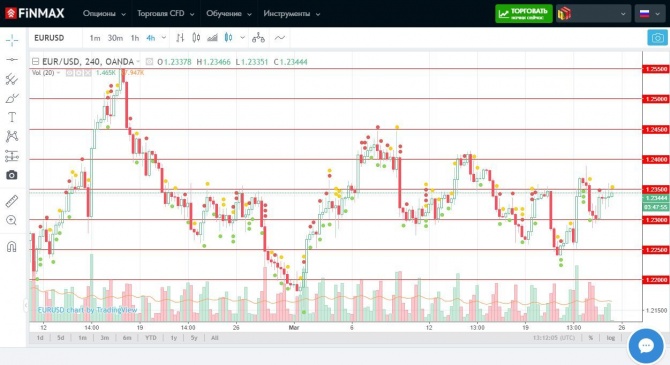Select the brush drawing tool

coord(12,98)
